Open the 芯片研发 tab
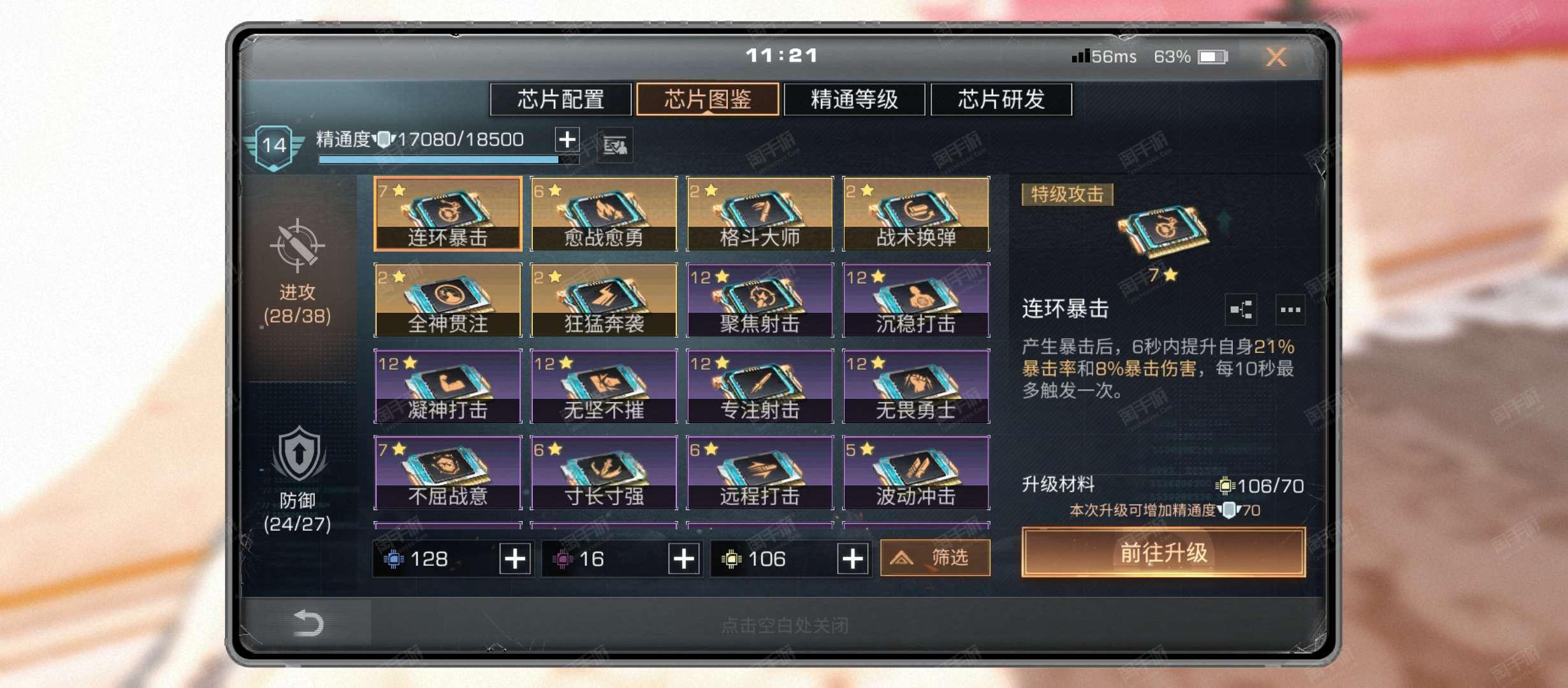The width and height of the screenshot is (1568, 688). [1001, 99]
